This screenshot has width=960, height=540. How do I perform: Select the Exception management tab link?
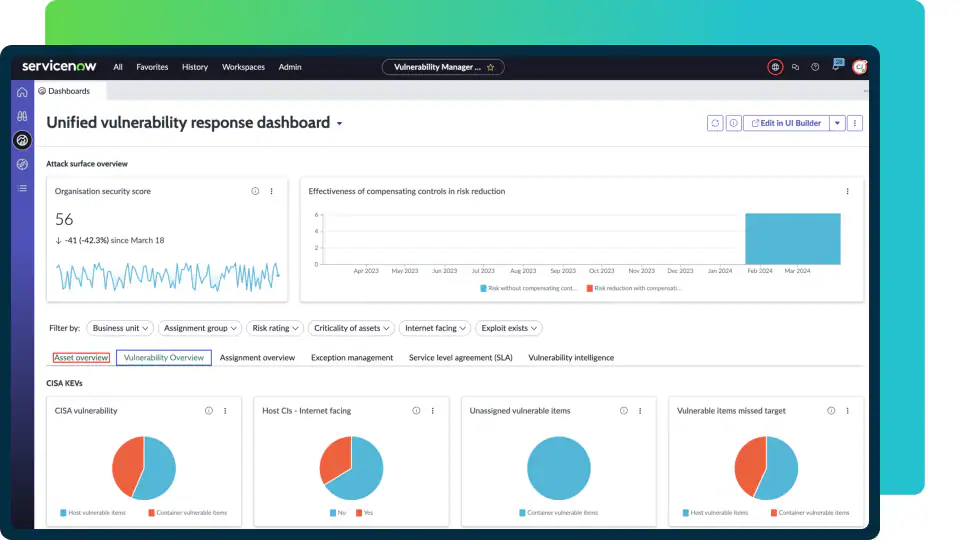352,357
